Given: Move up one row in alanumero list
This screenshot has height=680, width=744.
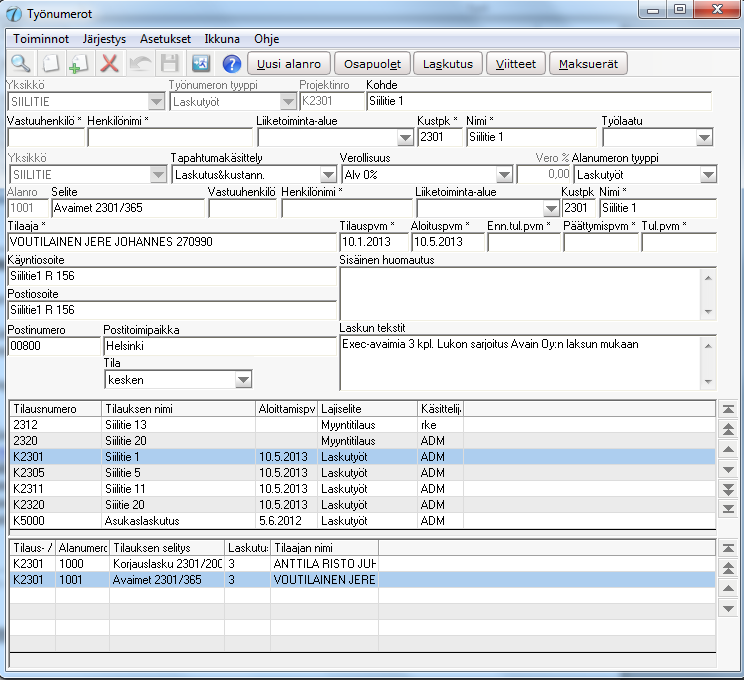Looking at the screenshot, I should [x=728, y=588].
